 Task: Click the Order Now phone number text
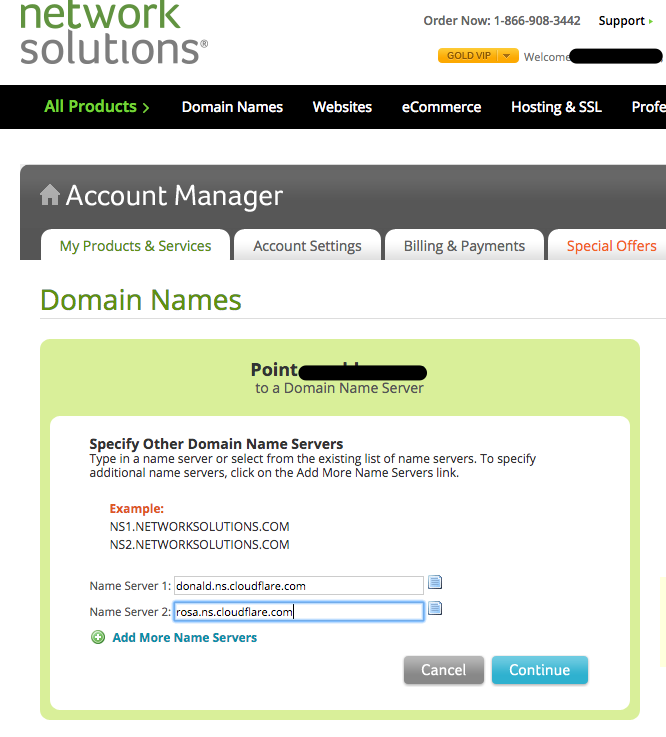pyautogui.click(x=502, y=21)
